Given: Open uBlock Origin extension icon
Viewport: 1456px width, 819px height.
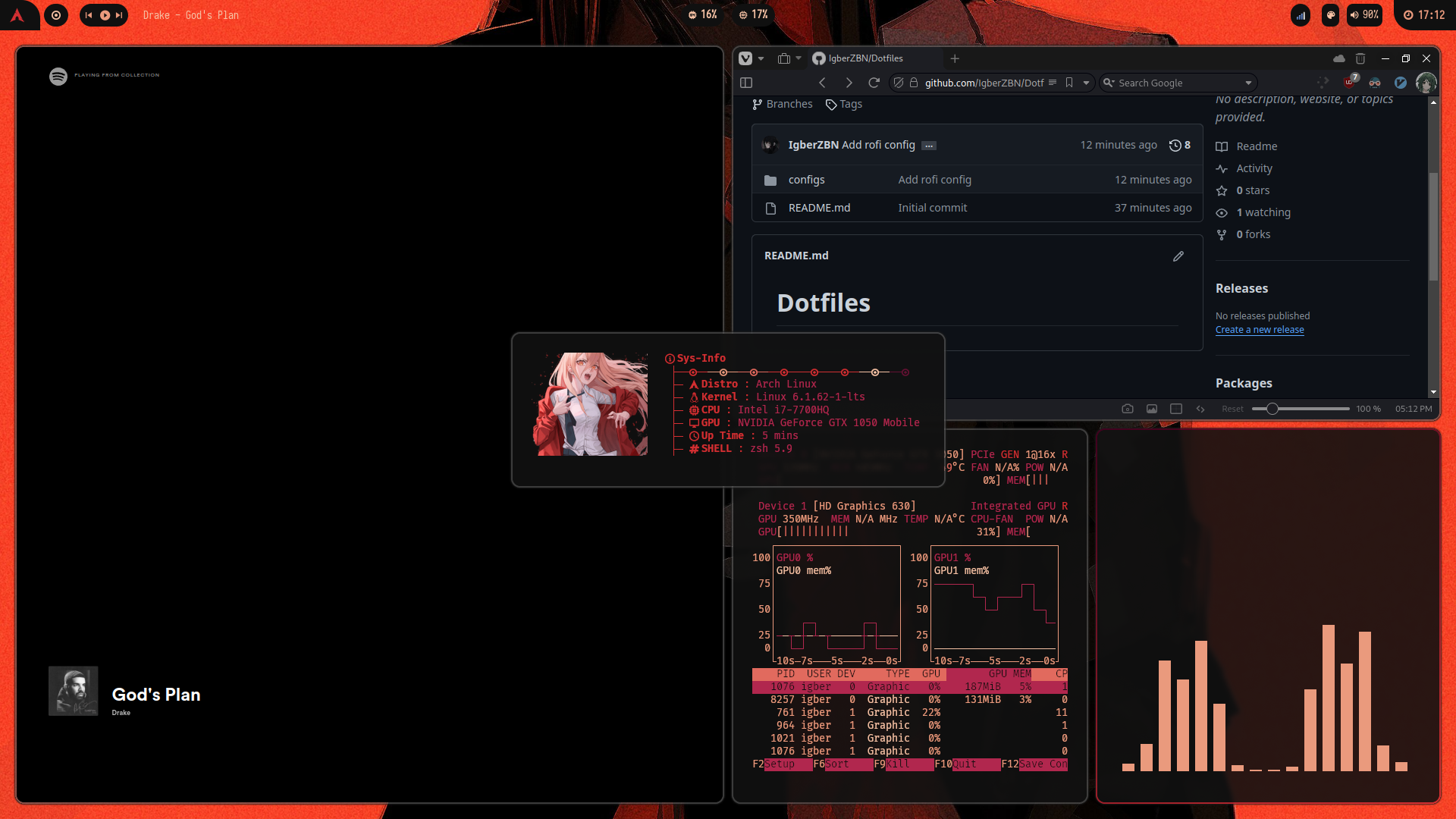Looking at the screenshot, I should pos(1351,81).
